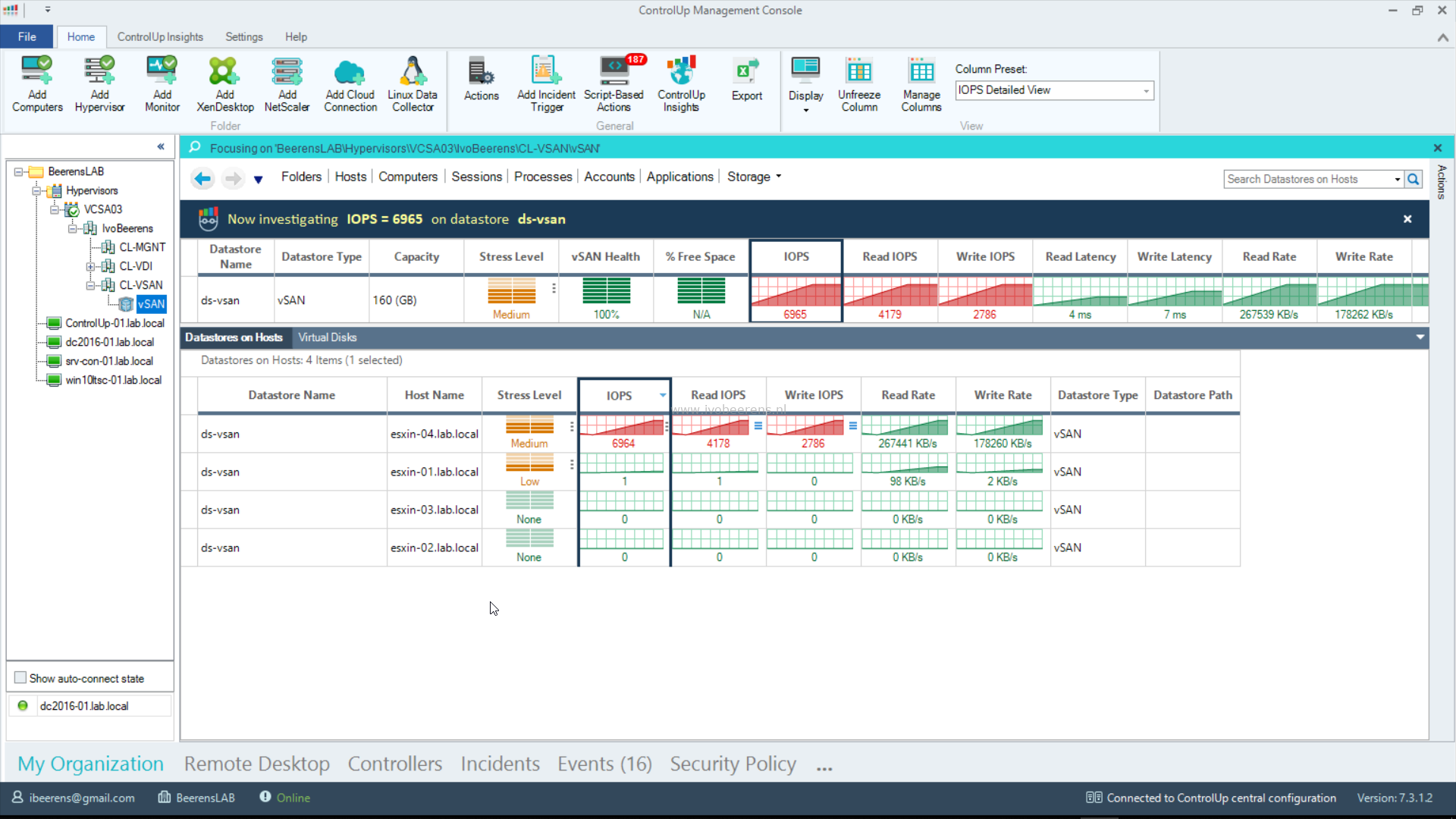Switch to ControlUp Insights ribbon tab
Viewport: 1456px width, 819px height.
click(160, 36)
